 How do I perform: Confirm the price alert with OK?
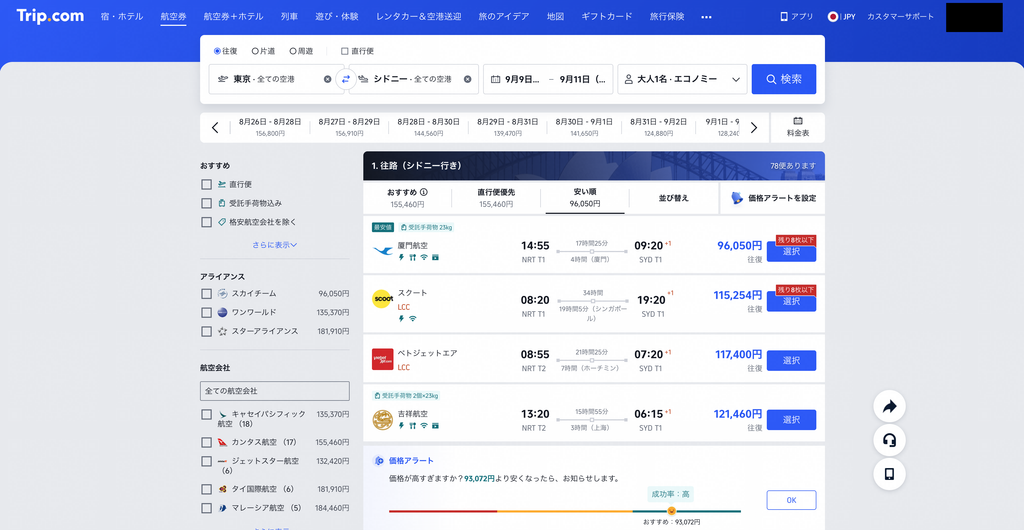point(791,500)
